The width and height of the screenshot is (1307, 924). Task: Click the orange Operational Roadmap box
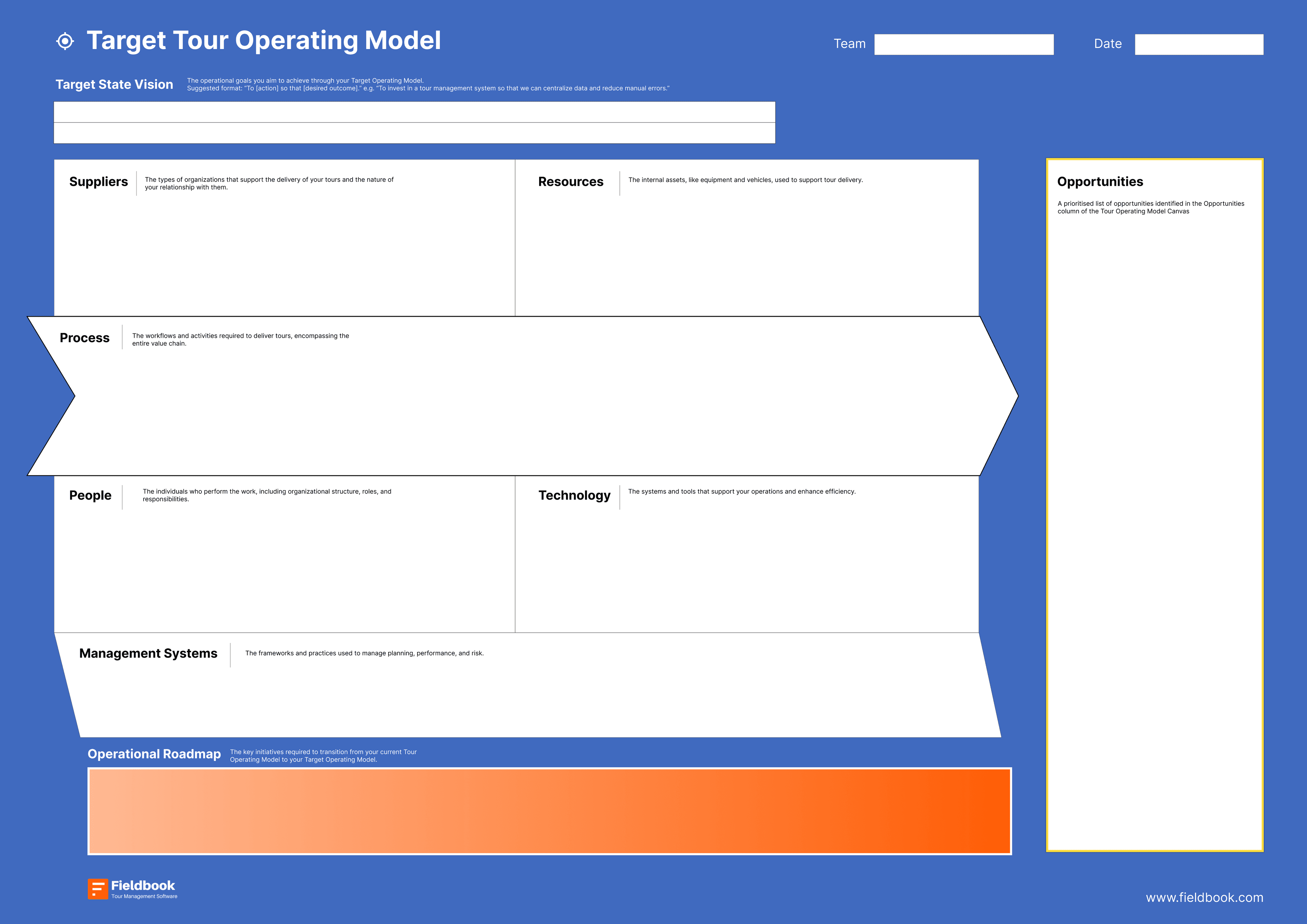pos(549,811)
